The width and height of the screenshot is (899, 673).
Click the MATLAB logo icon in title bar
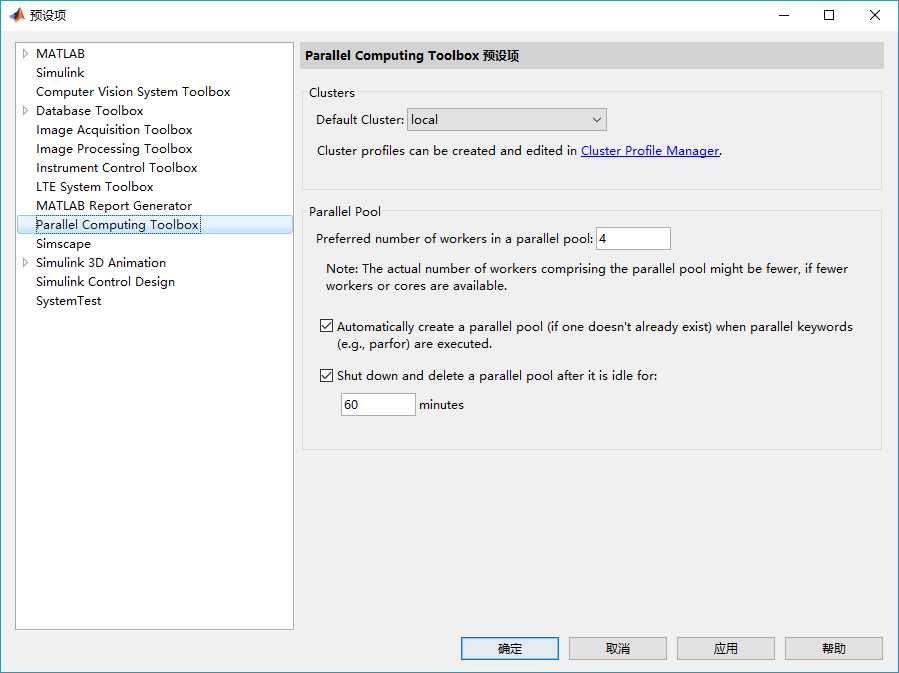(17, 15)
